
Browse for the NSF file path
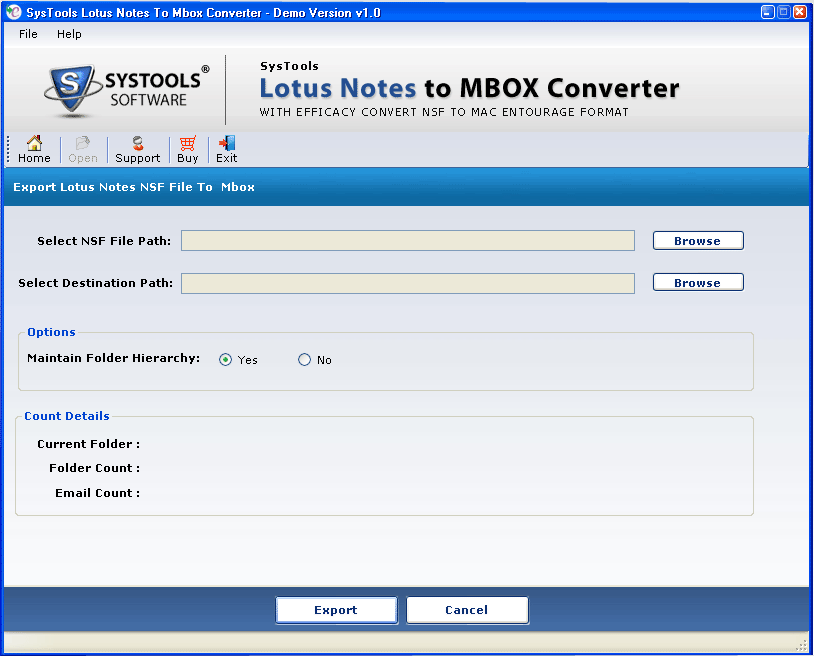click(x=697, y=241)
